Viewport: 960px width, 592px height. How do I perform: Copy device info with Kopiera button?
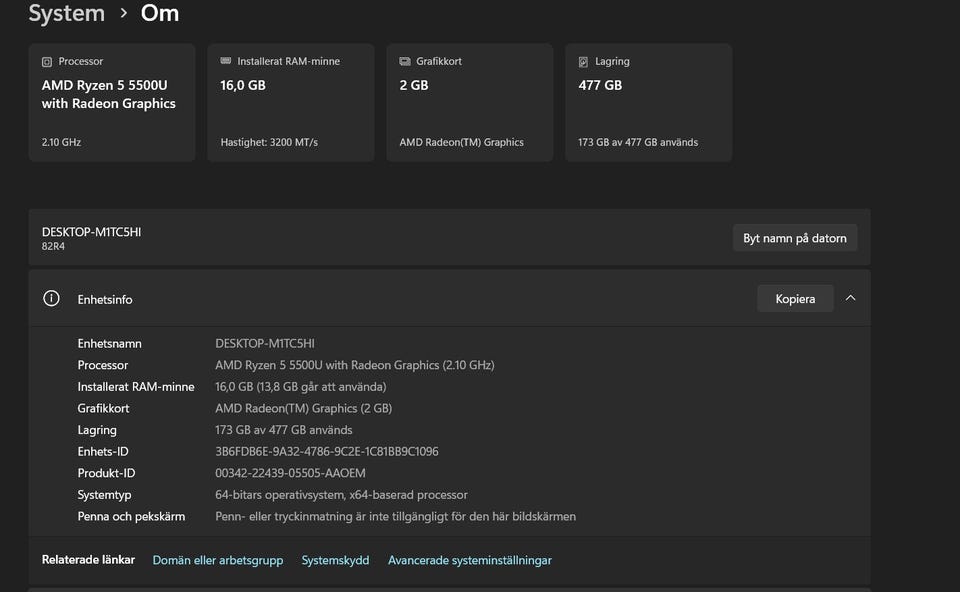(x=795, y=299)
